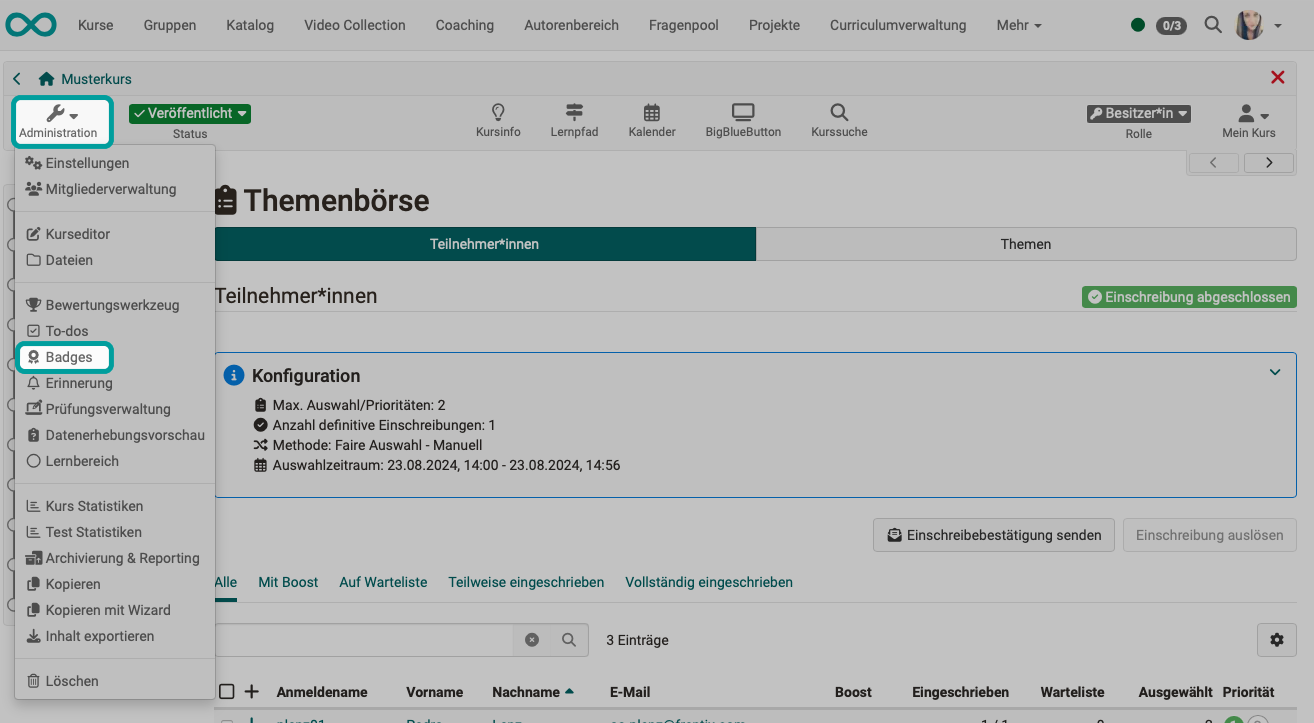Image resolution: width=1314 pixels, height=723 pixels.
Task: Expand the Besitzer*in role dropdown
Action: pos(1138,114)
